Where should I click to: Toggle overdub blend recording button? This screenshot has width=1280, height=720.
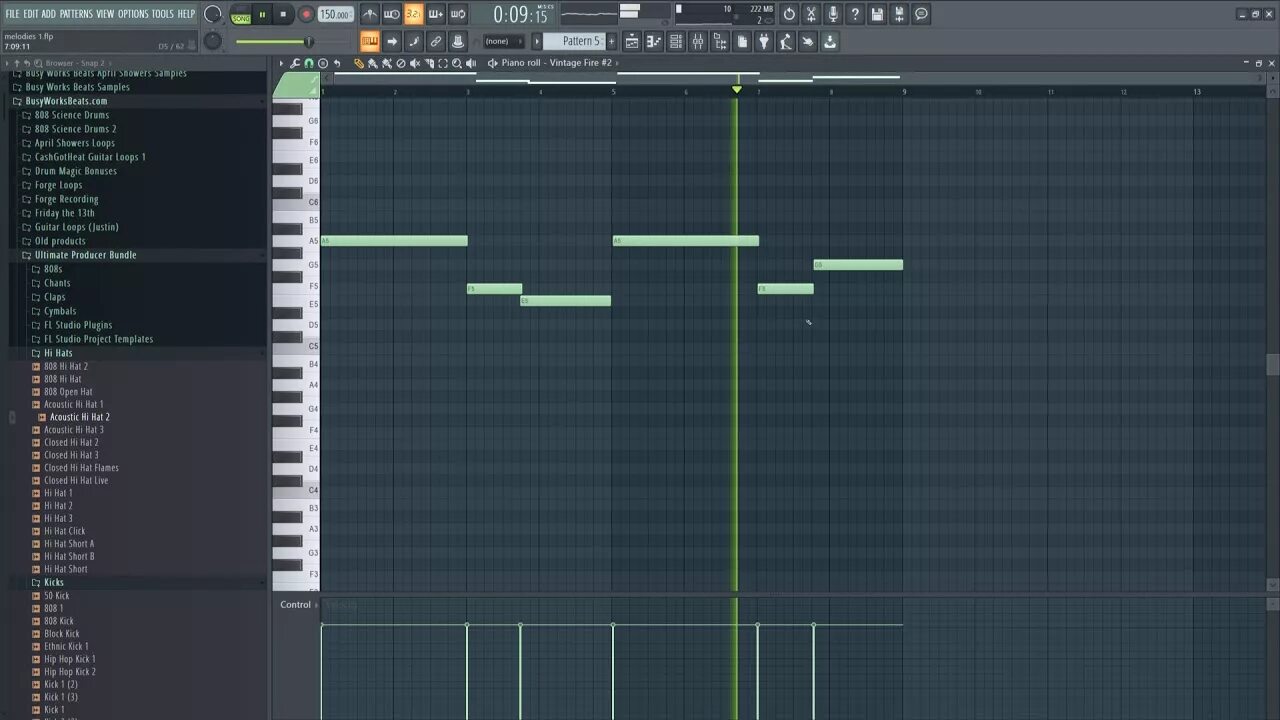[x=436, y=14]
